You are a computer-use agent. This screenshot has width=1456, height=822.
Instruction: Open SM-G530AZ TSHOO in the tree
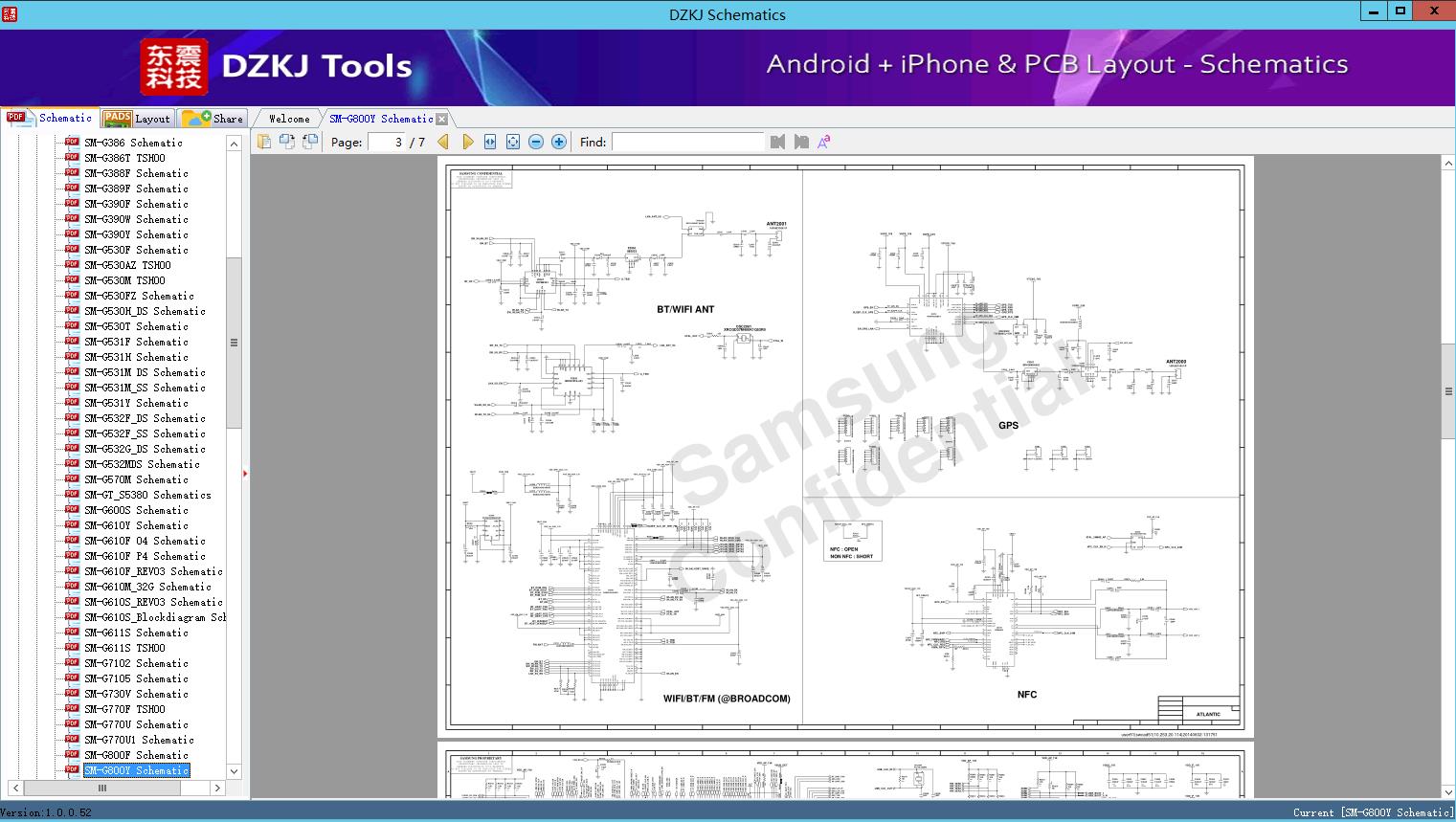click(x=127, y=265)
